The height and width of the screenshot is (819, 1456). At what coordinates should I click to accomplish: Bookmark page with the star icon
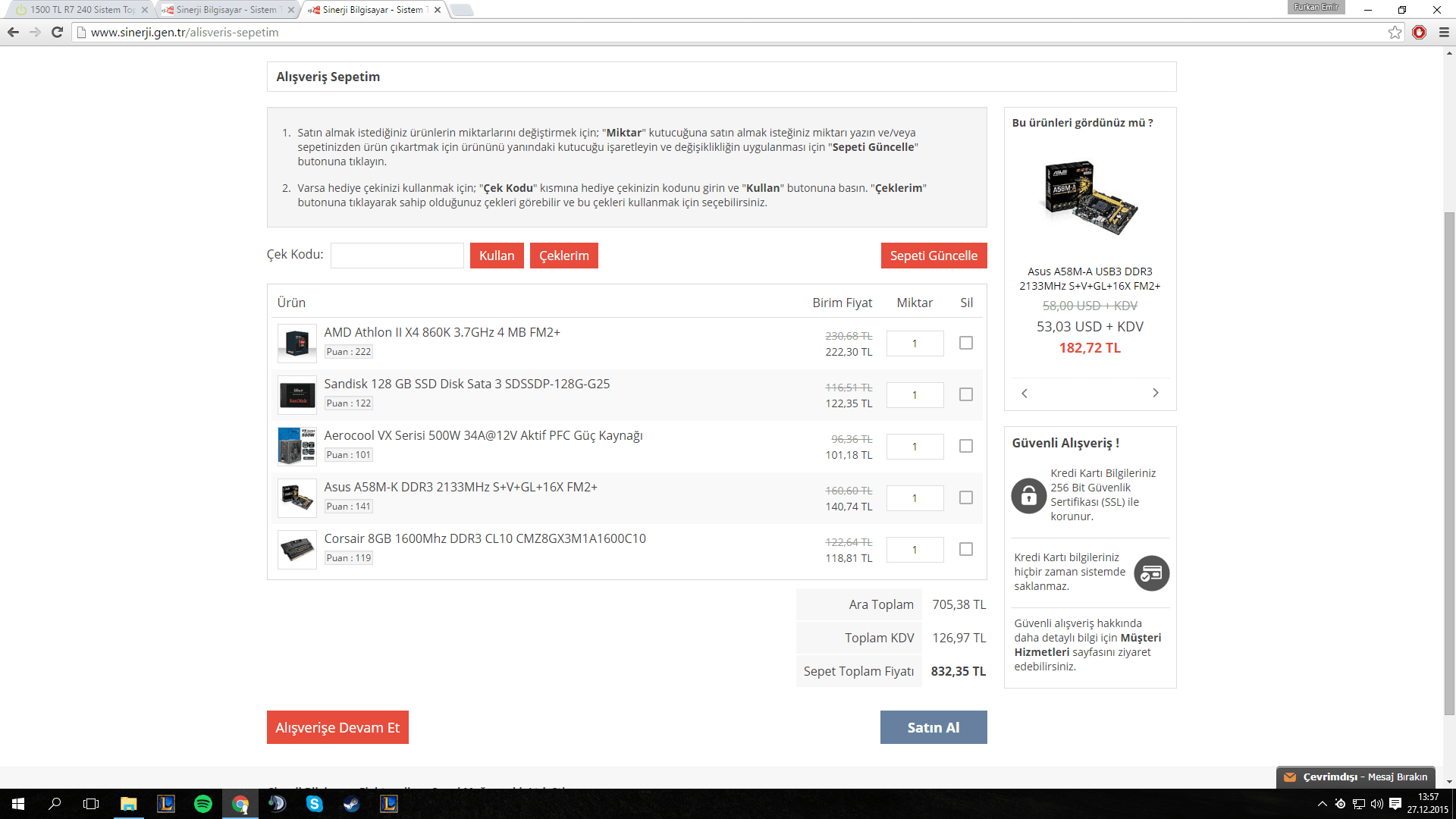pyautogui.click(x=1395, y=32)
